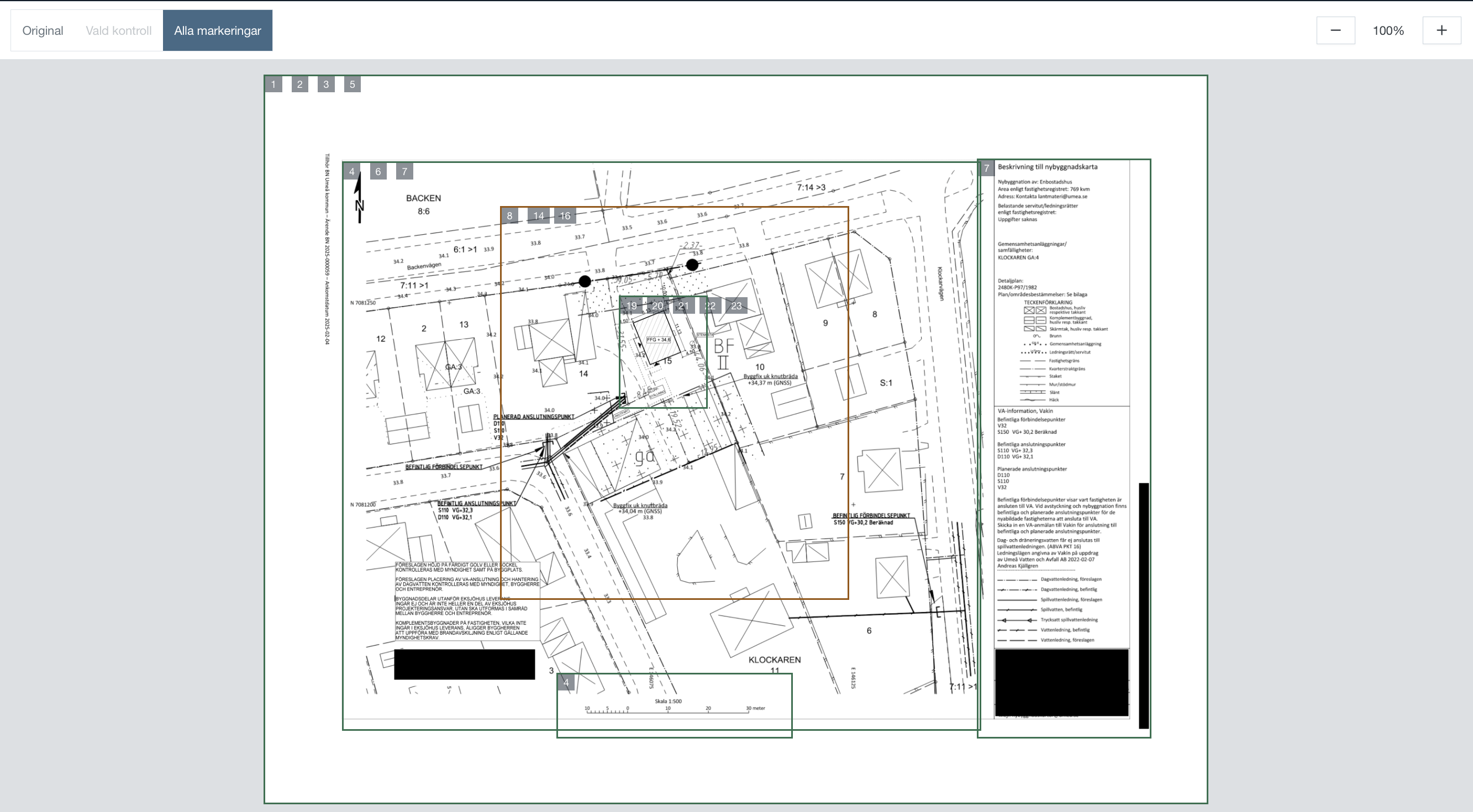Click 'Tryckşatt spillvattenledning' legend entry
1473x812 pixels.
click(x=1069, y=619)
